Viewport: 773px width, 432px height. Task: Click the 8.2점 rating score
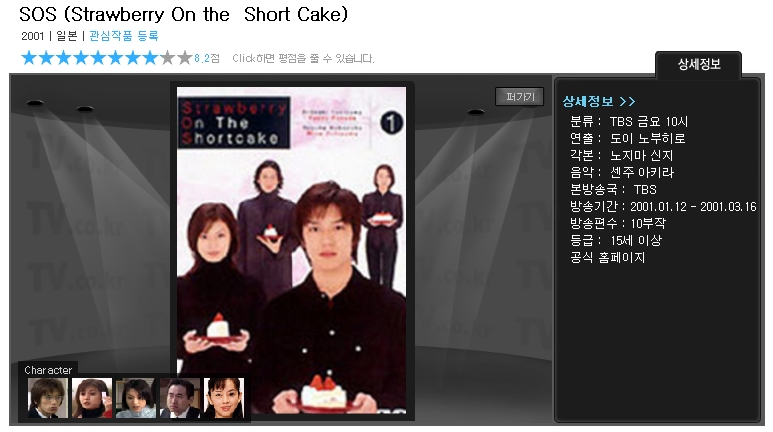pyautogui.click(x=207, y=58)
